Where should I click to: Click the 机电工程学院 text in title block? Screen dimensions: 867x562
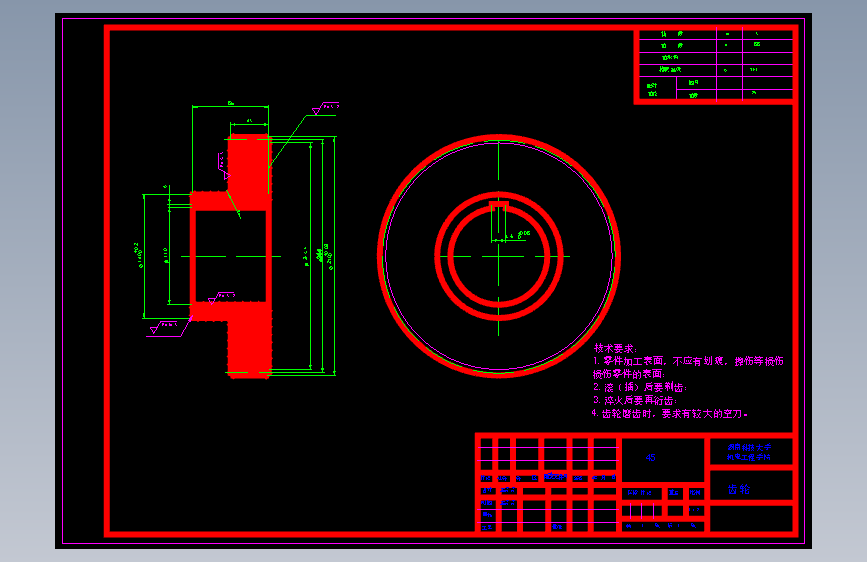(749, 457)
